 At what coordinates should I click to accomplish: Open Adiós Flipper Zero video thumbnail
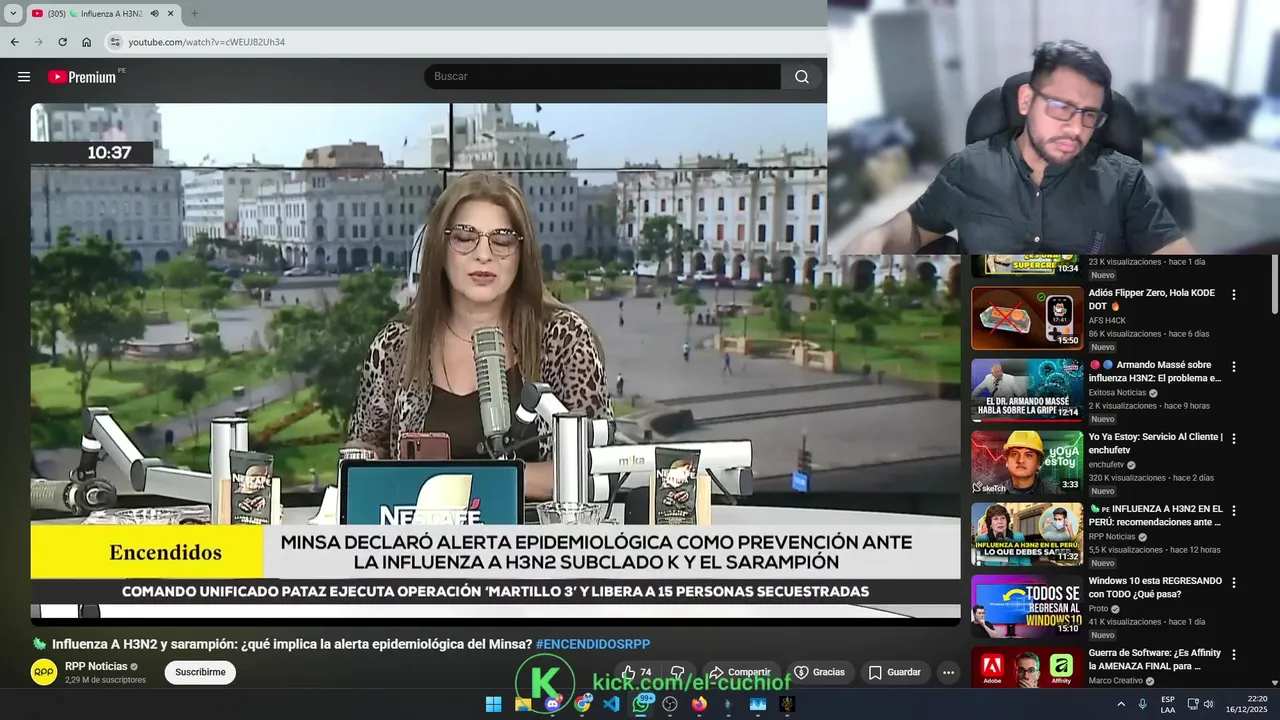(1027, 318)
